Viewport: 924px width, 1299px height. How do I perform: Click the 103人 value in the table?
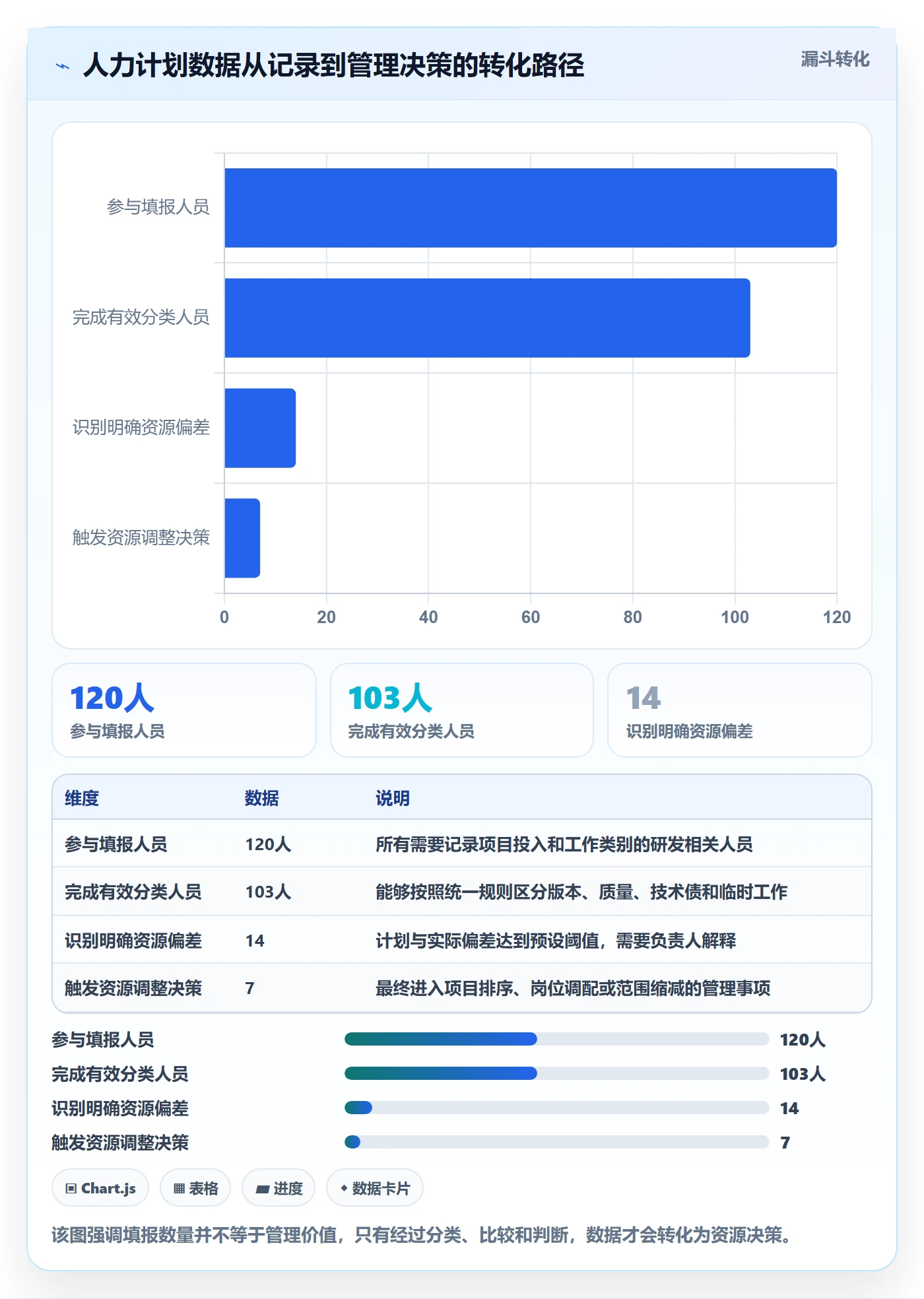(x=268, y=892)
